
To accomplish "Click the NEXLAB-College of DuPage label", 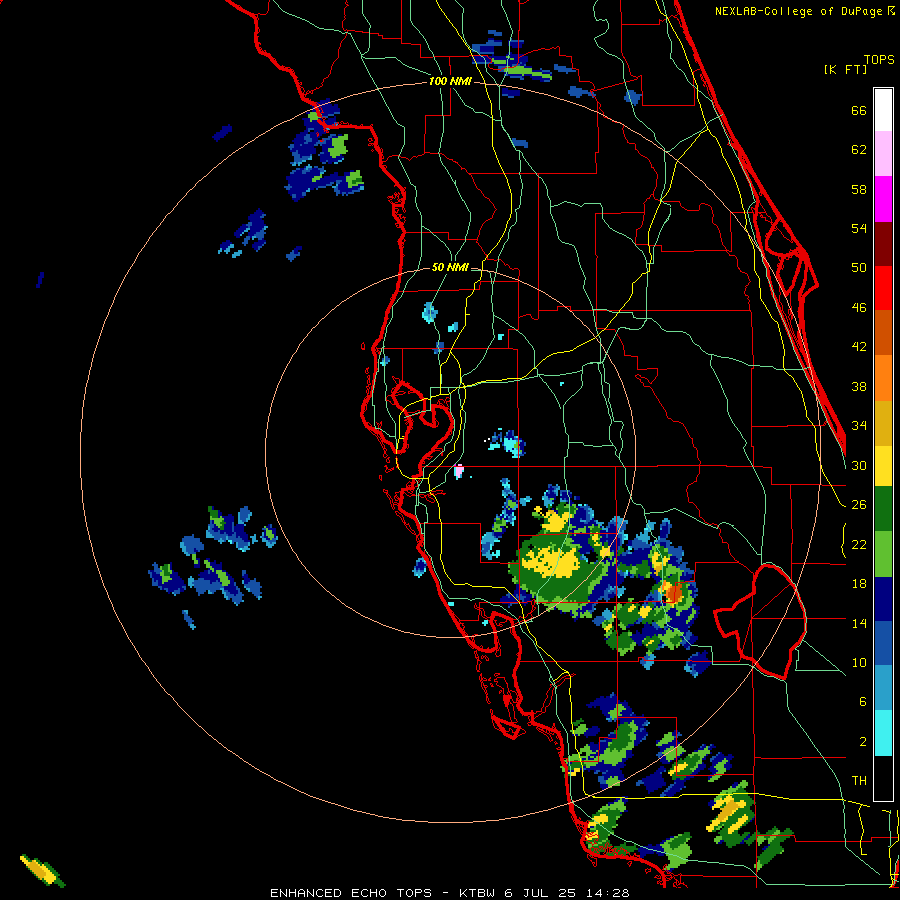I will (x=799, y=11).
